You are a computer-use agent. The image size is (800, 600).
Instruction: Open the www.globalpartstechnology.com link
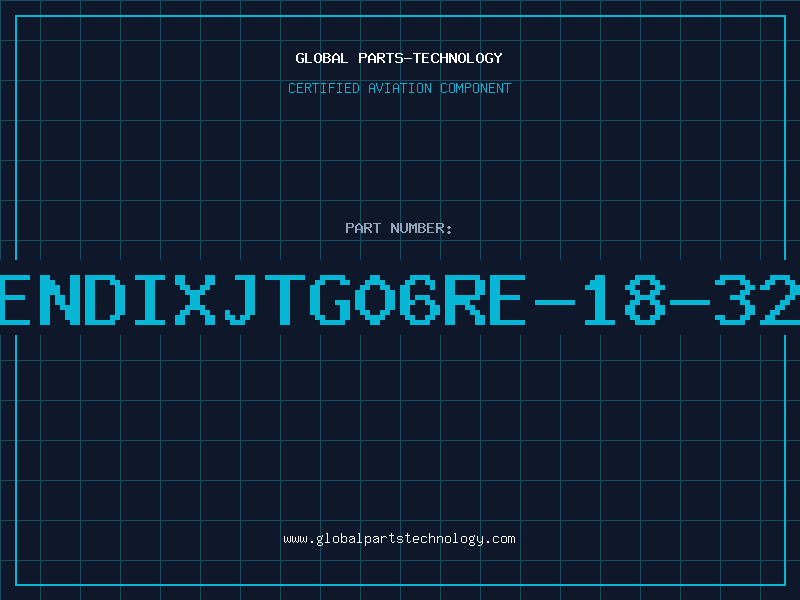point(399,539)
